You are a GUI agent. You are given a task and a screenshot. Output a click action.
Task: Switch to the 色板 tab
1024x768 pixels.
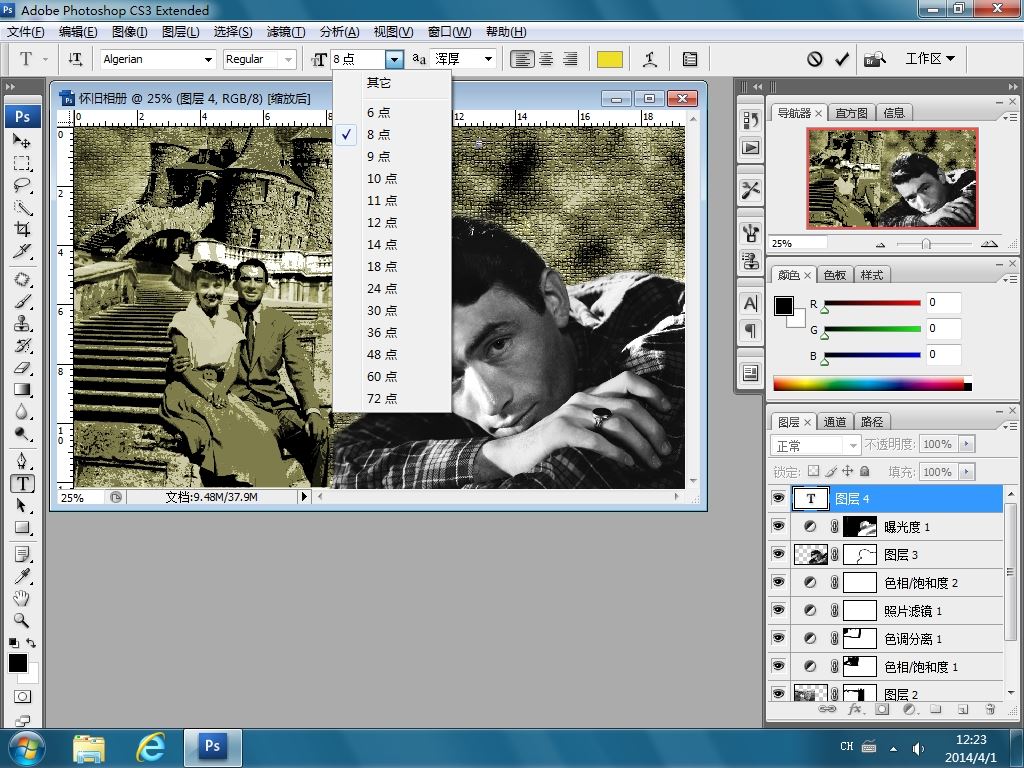(835, 275)
